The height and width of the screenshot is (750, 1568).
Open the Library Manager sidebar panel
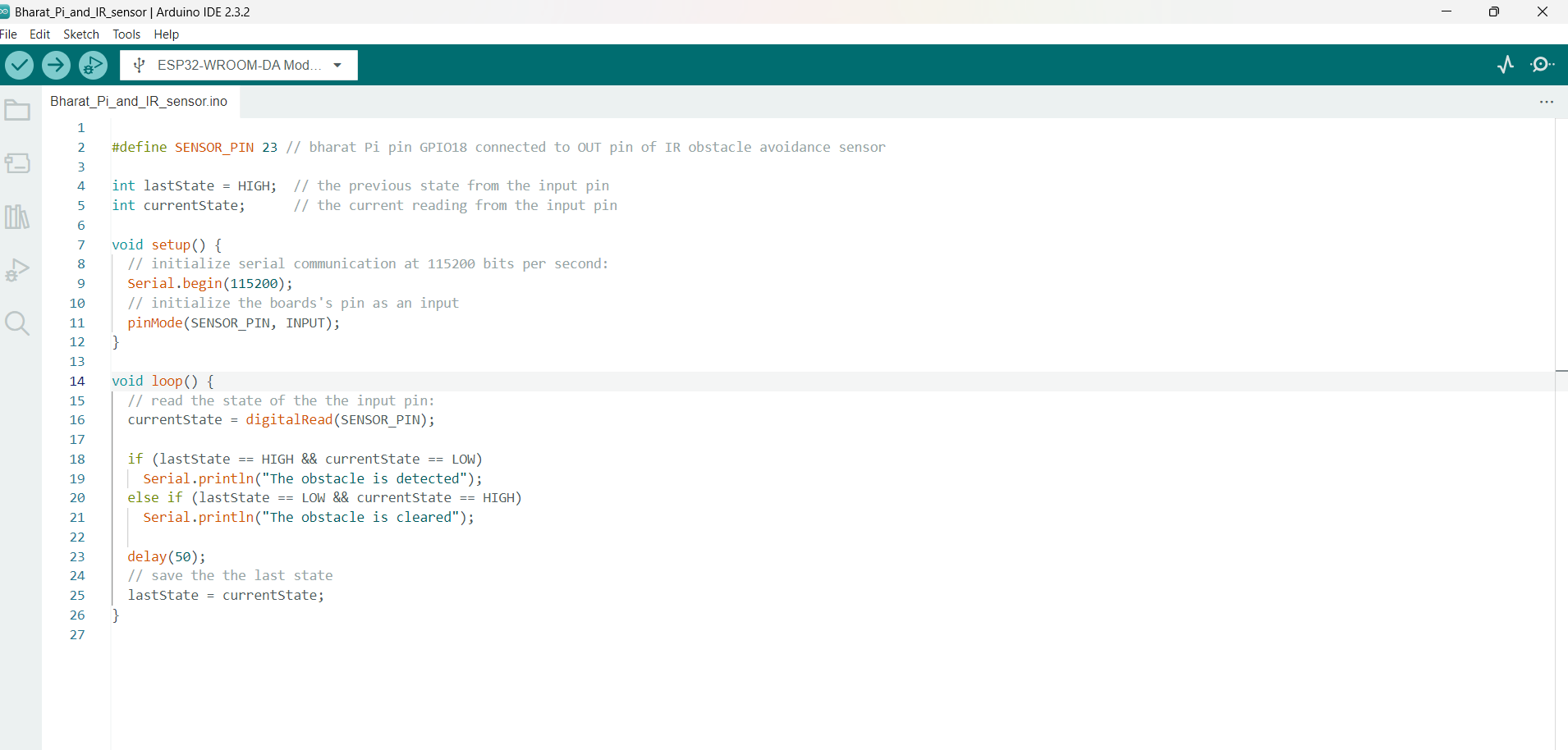point(17,217)
